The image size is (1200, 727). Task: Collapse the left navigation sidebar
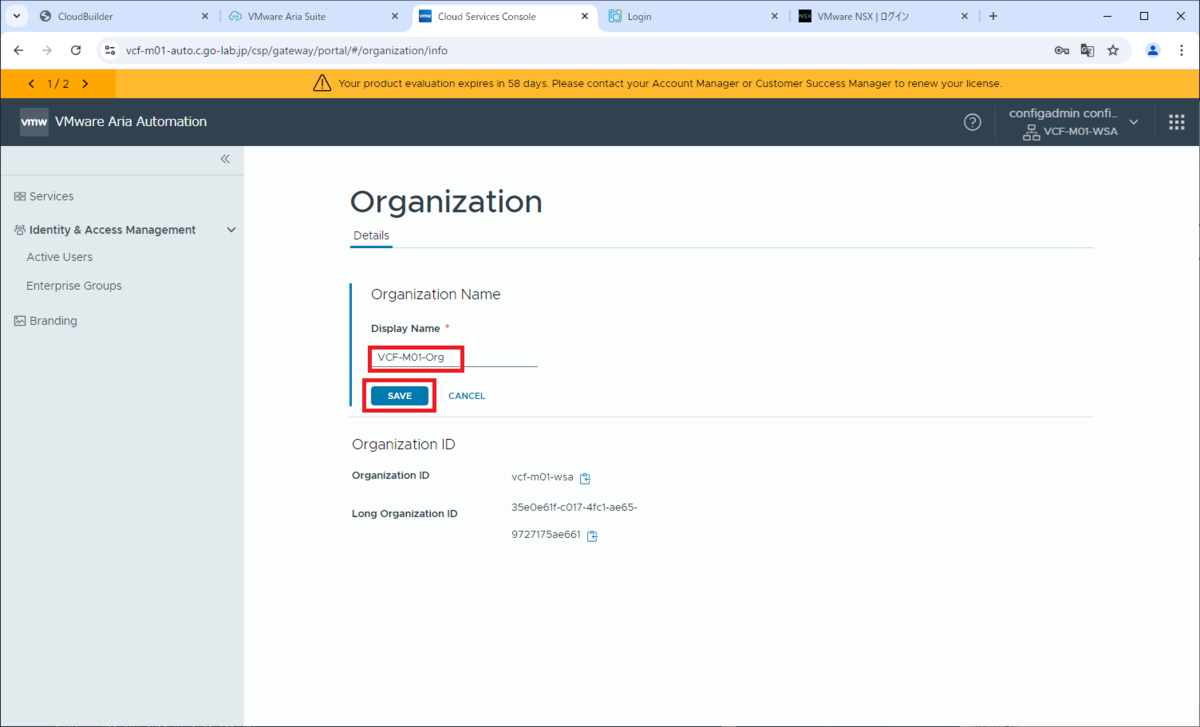point(225,159)
